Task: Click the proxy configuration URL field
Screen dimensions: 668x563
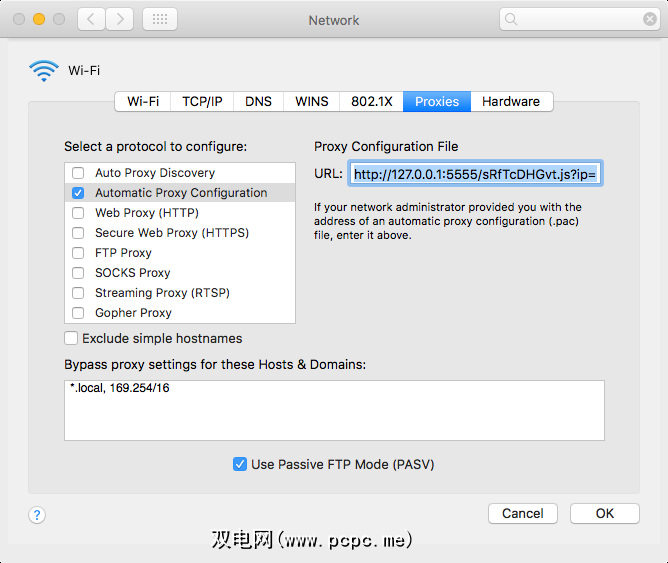Action: (475, 174)
